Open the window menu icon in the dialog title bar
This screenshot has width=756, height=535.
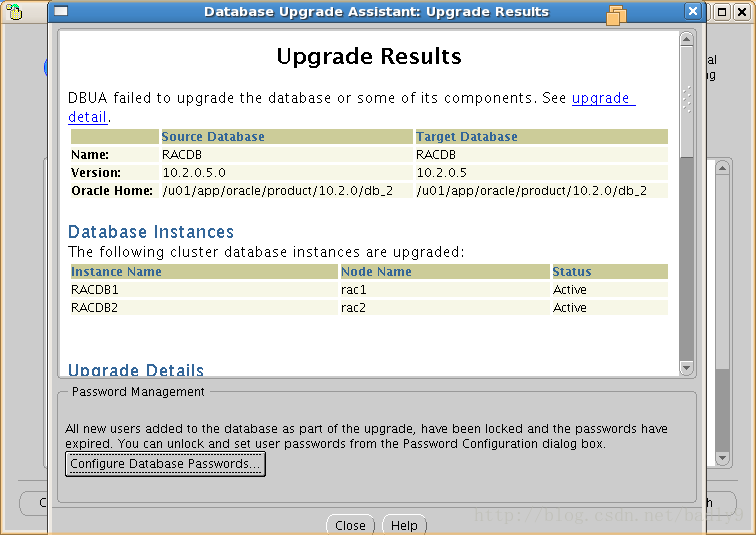point(61,11)
